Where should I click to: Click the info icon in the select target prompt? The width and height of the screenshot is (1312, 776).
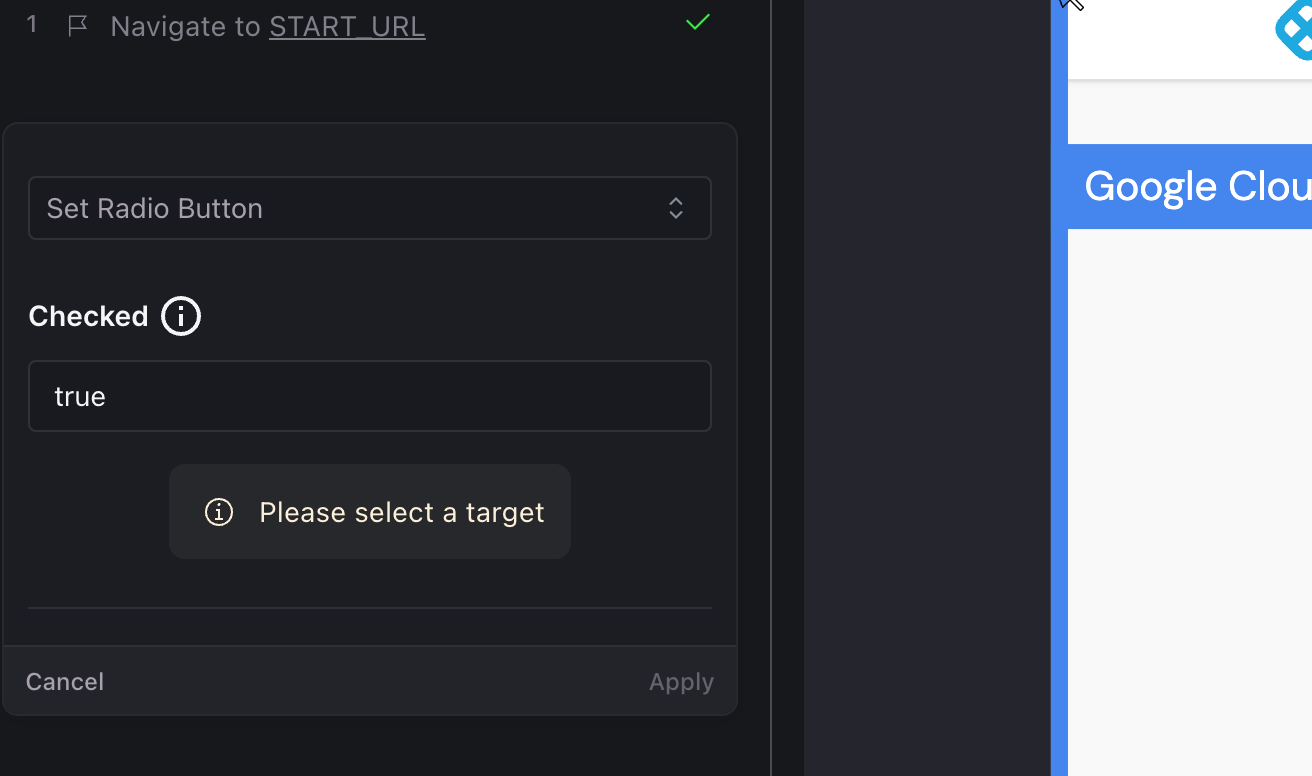click(x=218, y=511)
